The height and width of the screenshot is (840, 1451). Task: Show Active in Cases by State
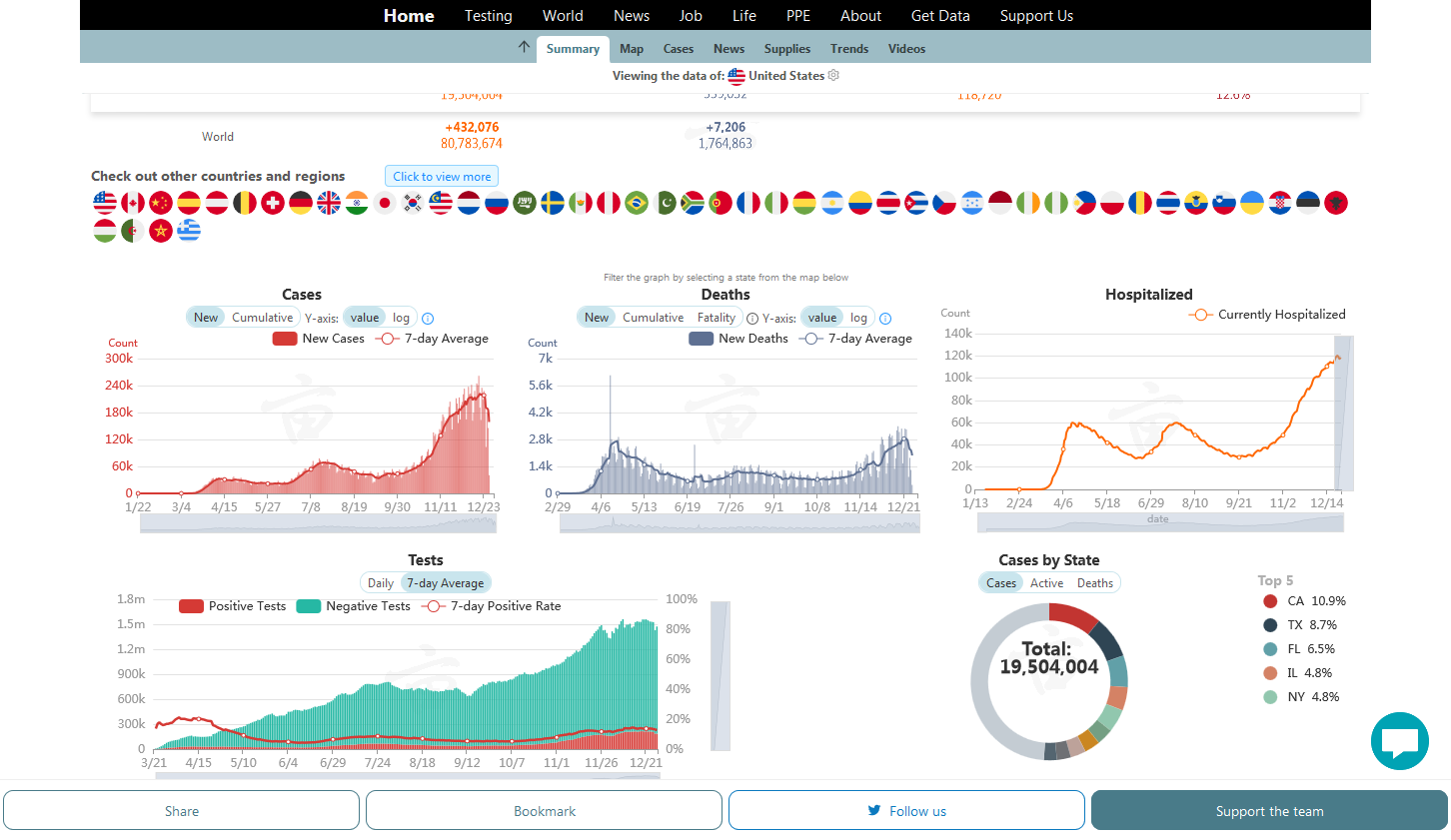1046,583
